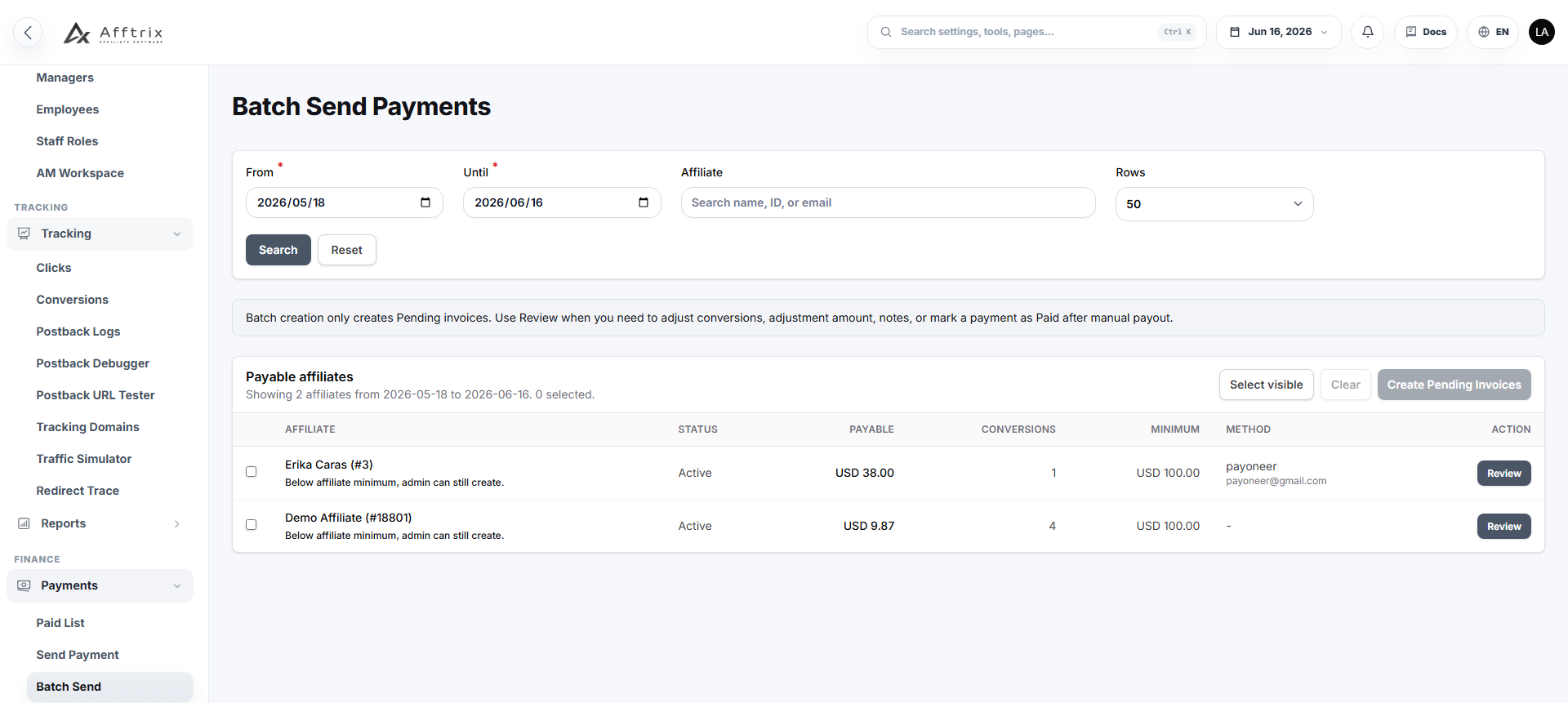Open the Rows dropdown showing 50
The image size is (1568, 703).
coord(1214,204)
